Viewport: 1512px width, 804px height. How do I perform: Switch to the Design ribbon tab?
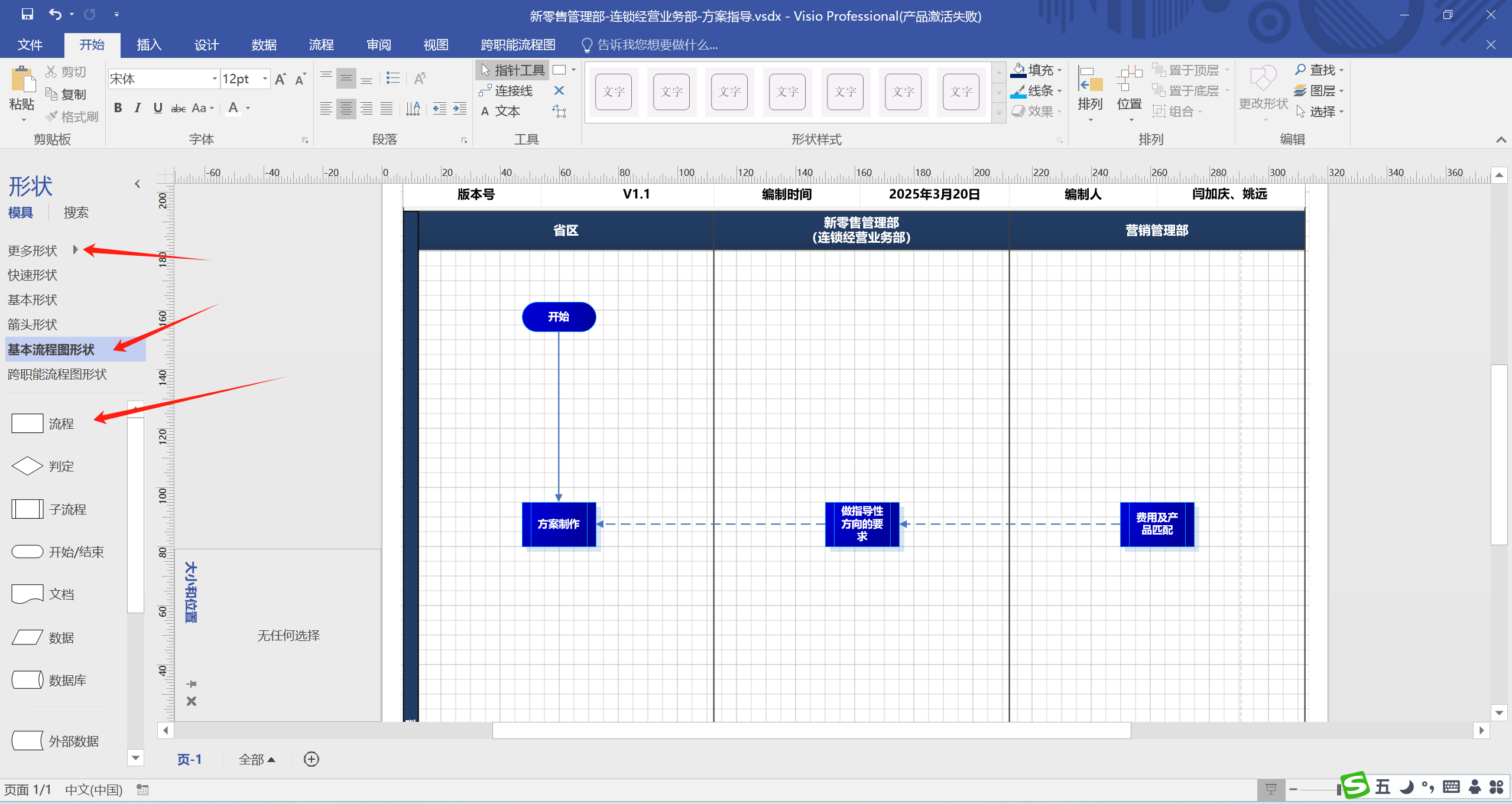(206, 45)
